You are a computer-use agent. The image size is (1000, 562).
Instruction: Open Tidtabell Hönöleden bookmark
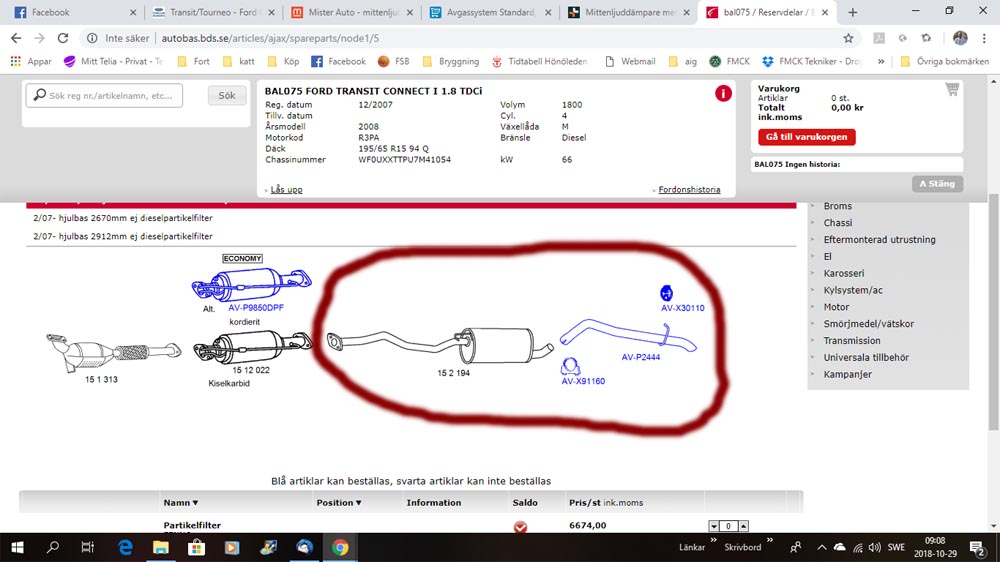(540, 61)
